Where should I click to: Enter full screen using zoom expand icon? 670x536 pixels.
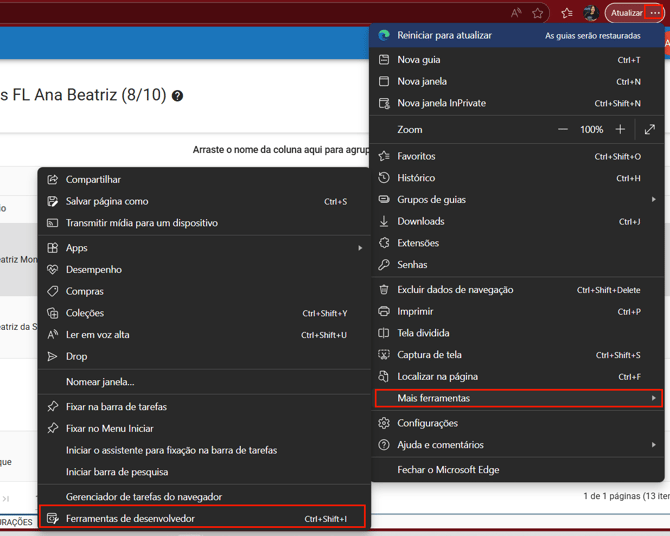(650, 129)
